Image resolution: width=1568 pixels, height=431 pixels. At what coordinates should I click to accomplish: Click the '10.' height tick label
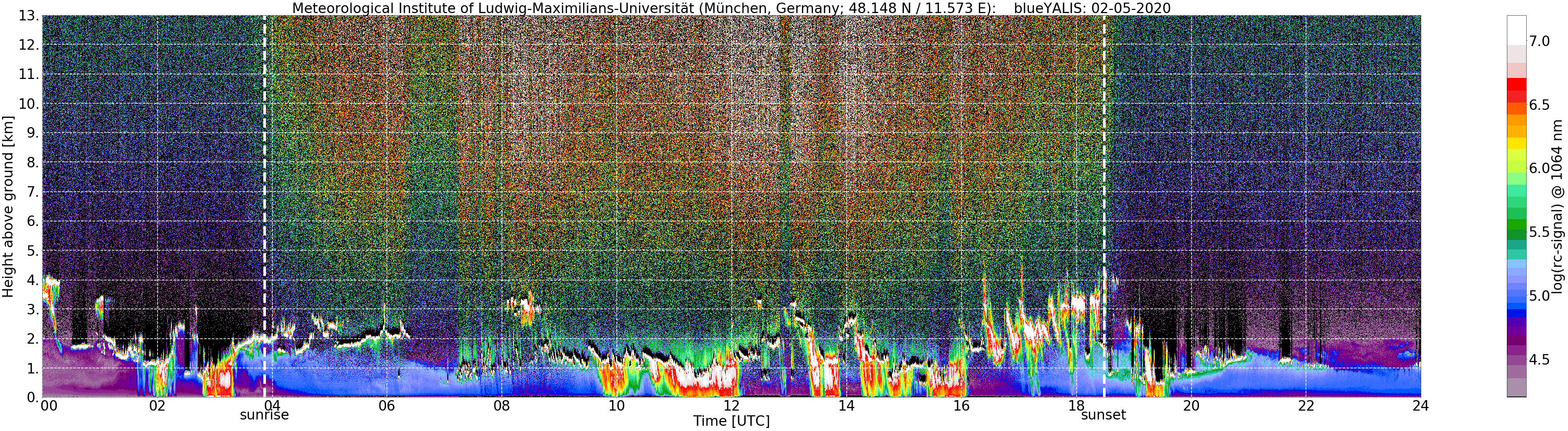tap(28, 104)
